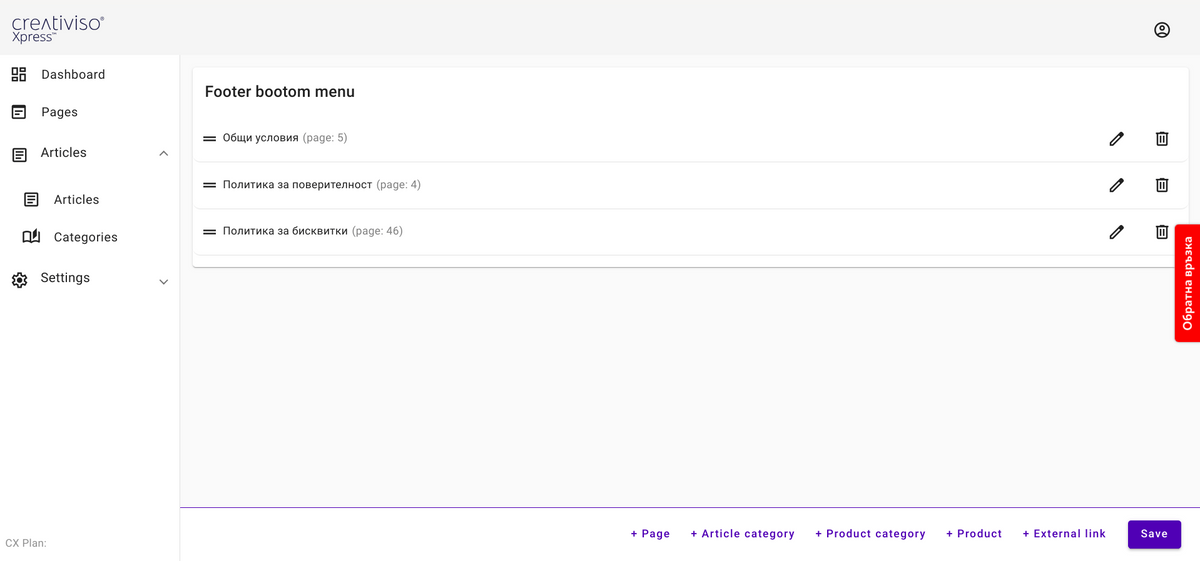Open the Articles submenu item
This screenshot has width=1200, height=561.
point(76,200)
